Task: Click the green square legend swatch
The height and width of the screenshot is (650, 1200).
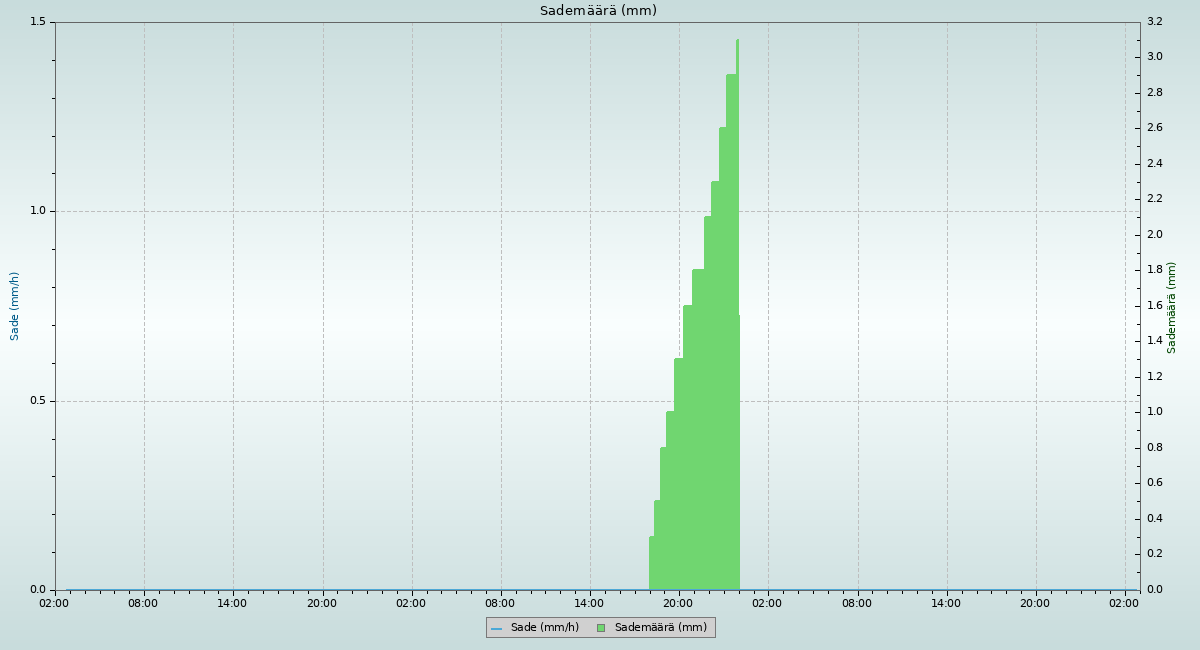Action: [600, 628]
